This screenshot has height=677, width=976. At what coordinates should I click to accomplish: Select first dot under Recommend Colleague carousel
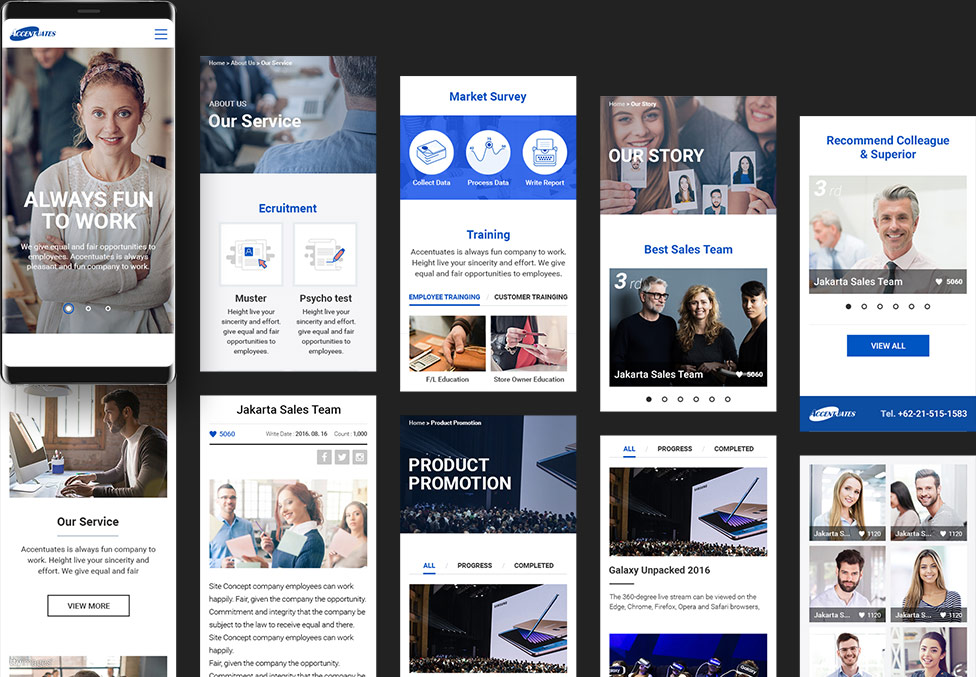click(849, 307)
